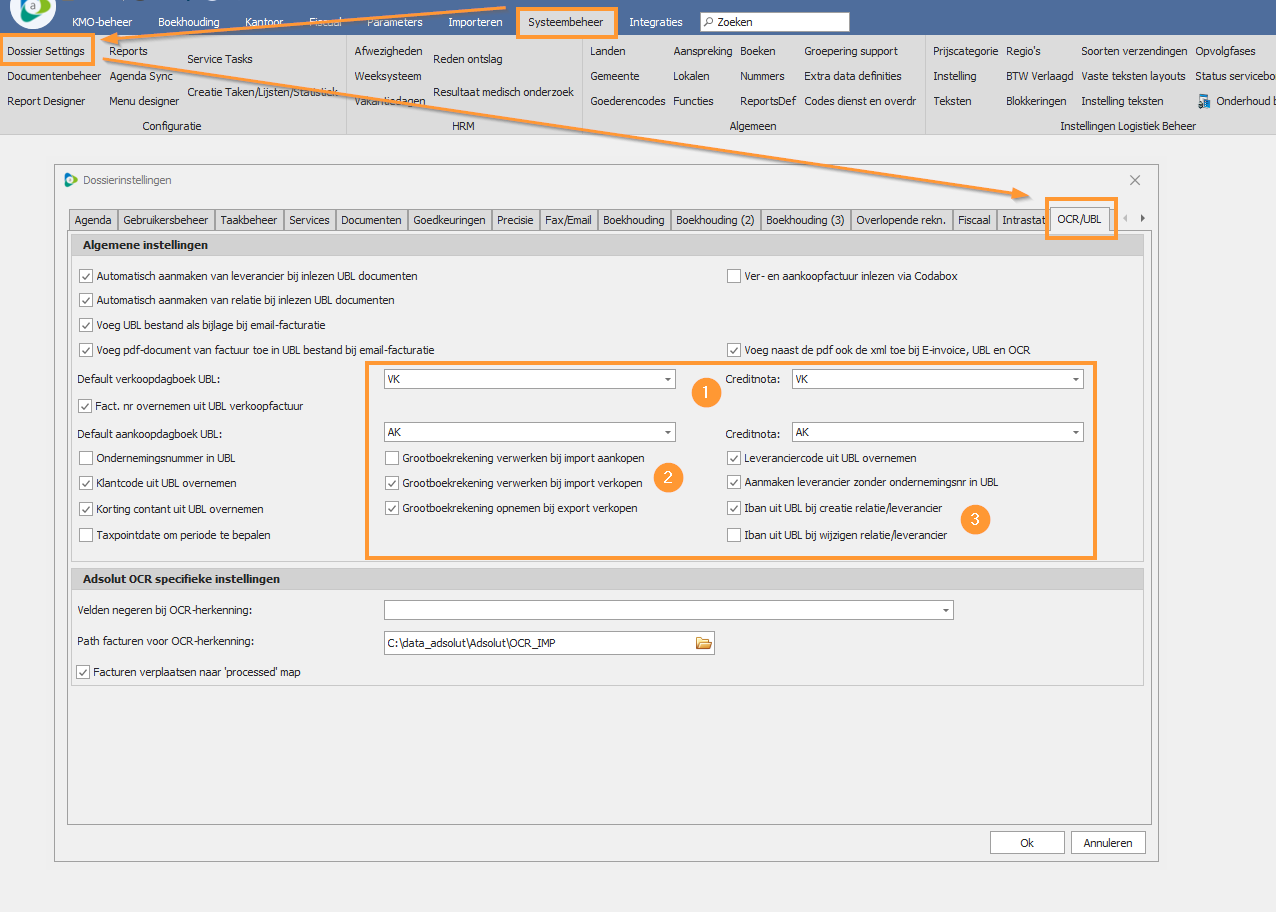Click the Zoeken search field
Viewport: 1276px width, 912px height.
[780, 22]
